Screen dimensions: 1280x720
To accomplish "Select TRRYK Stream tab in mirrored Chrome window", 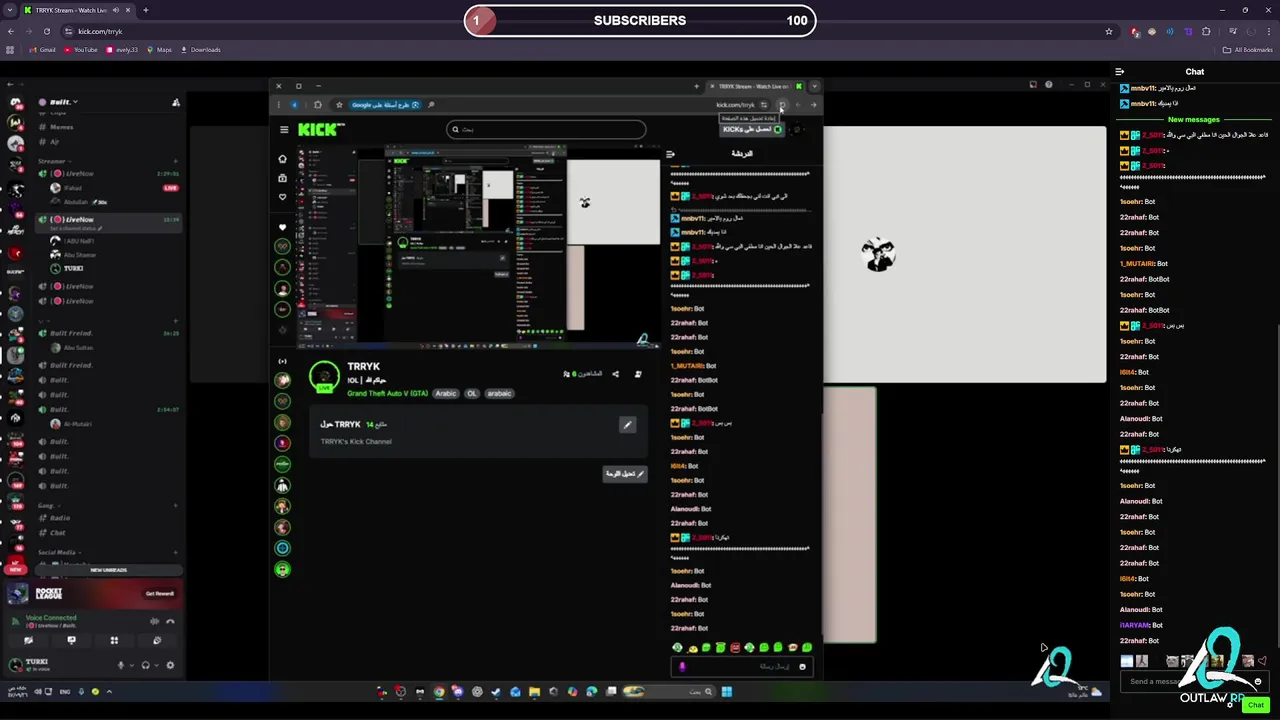I will pos(755,86).
